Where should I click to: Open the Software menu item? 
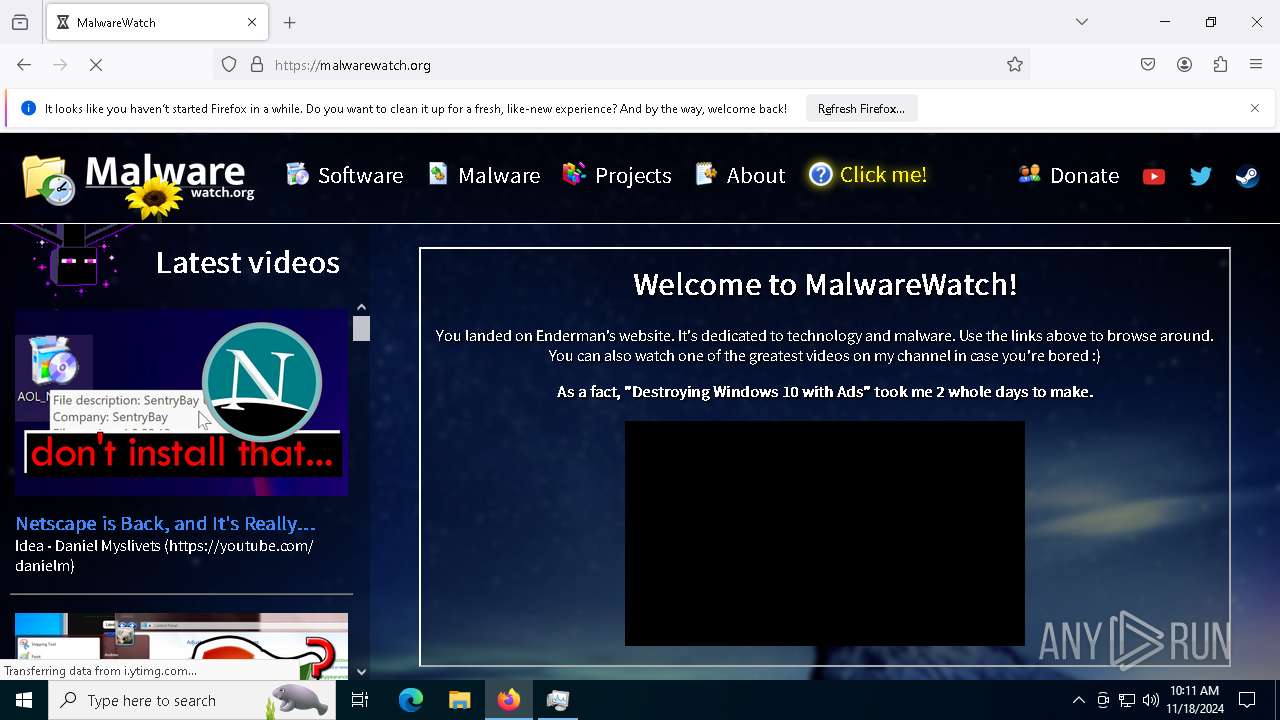click(x=345, y=175)
